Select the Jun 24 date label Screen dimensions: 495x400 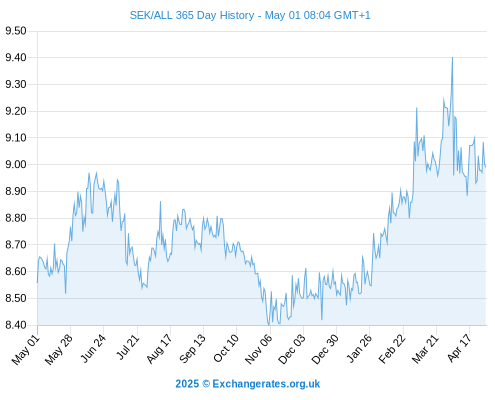click(93, 348)
